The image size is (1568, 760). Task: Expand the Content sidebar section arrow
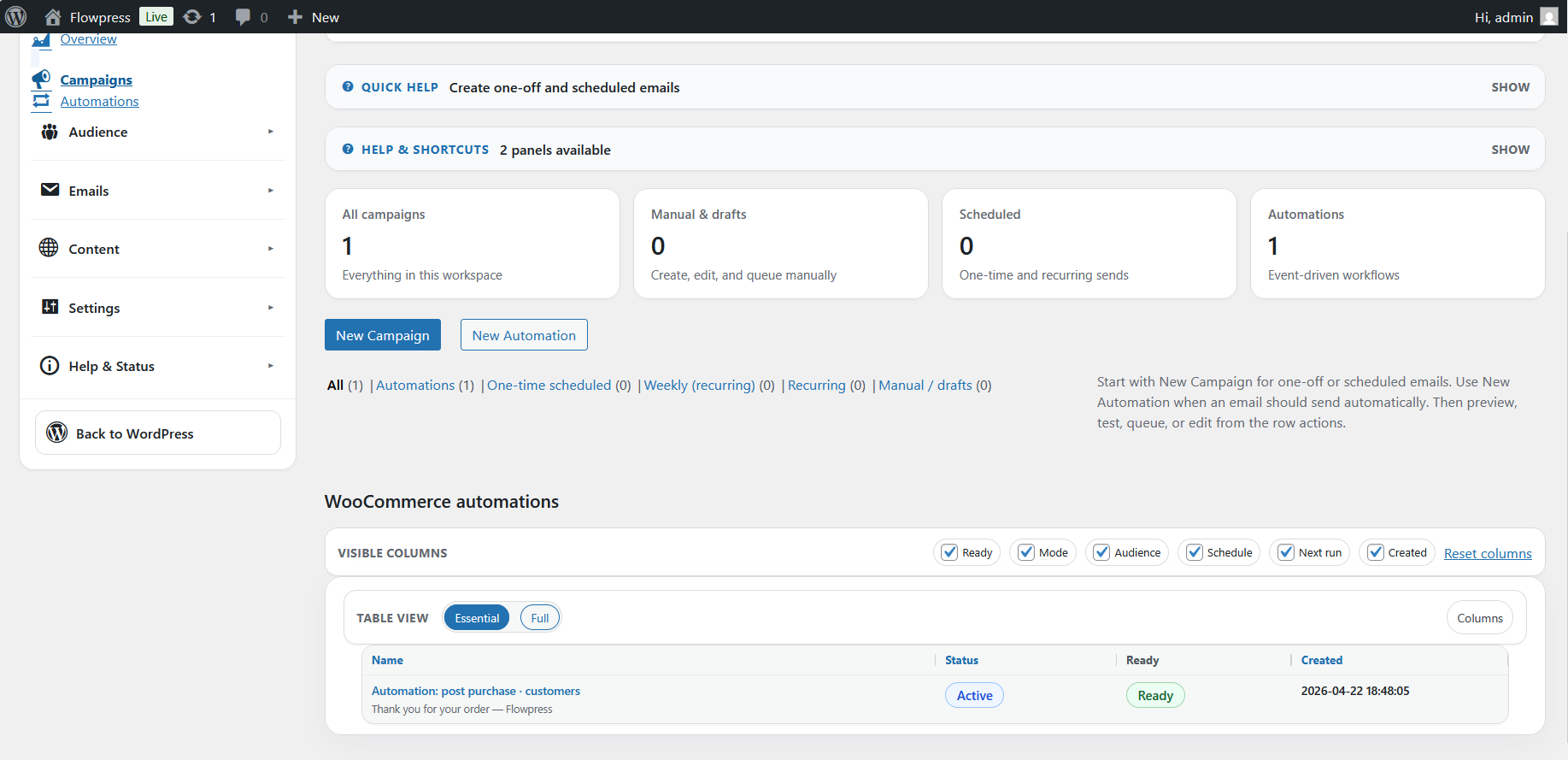271,249
